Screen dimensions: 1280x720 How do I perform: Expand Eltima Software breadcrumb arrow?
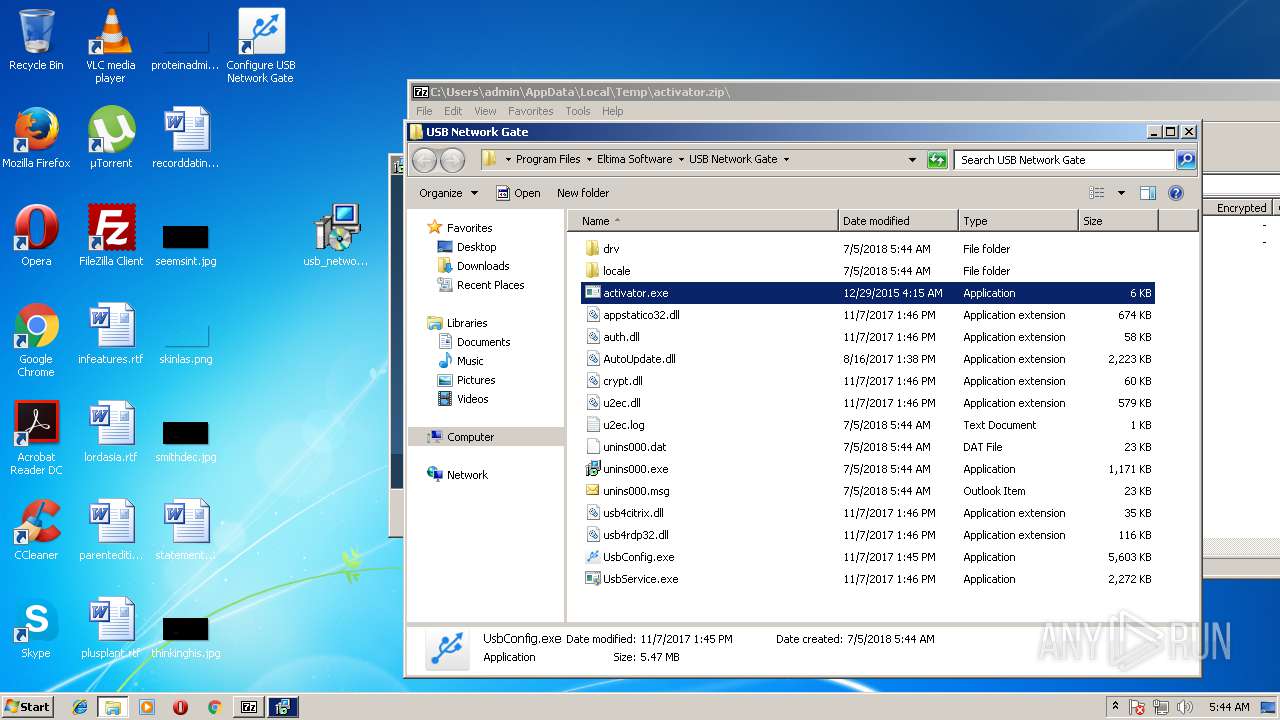681,160
